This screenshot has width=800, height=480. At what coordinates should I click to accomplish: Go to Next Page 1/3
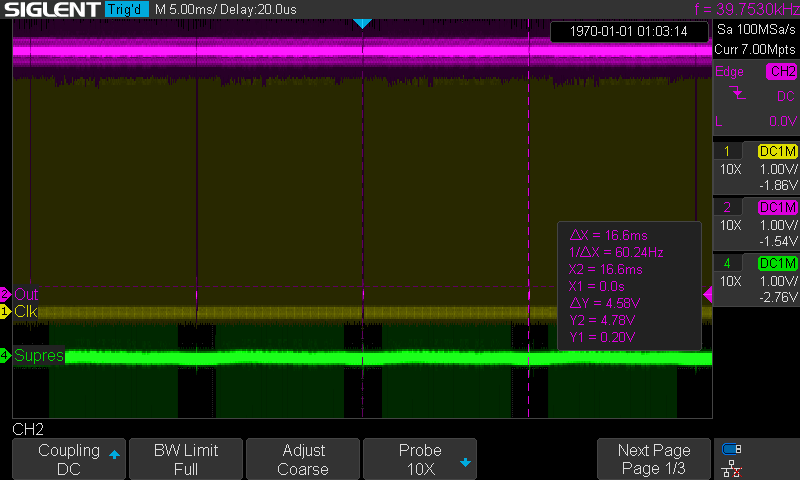pos(654,459)
